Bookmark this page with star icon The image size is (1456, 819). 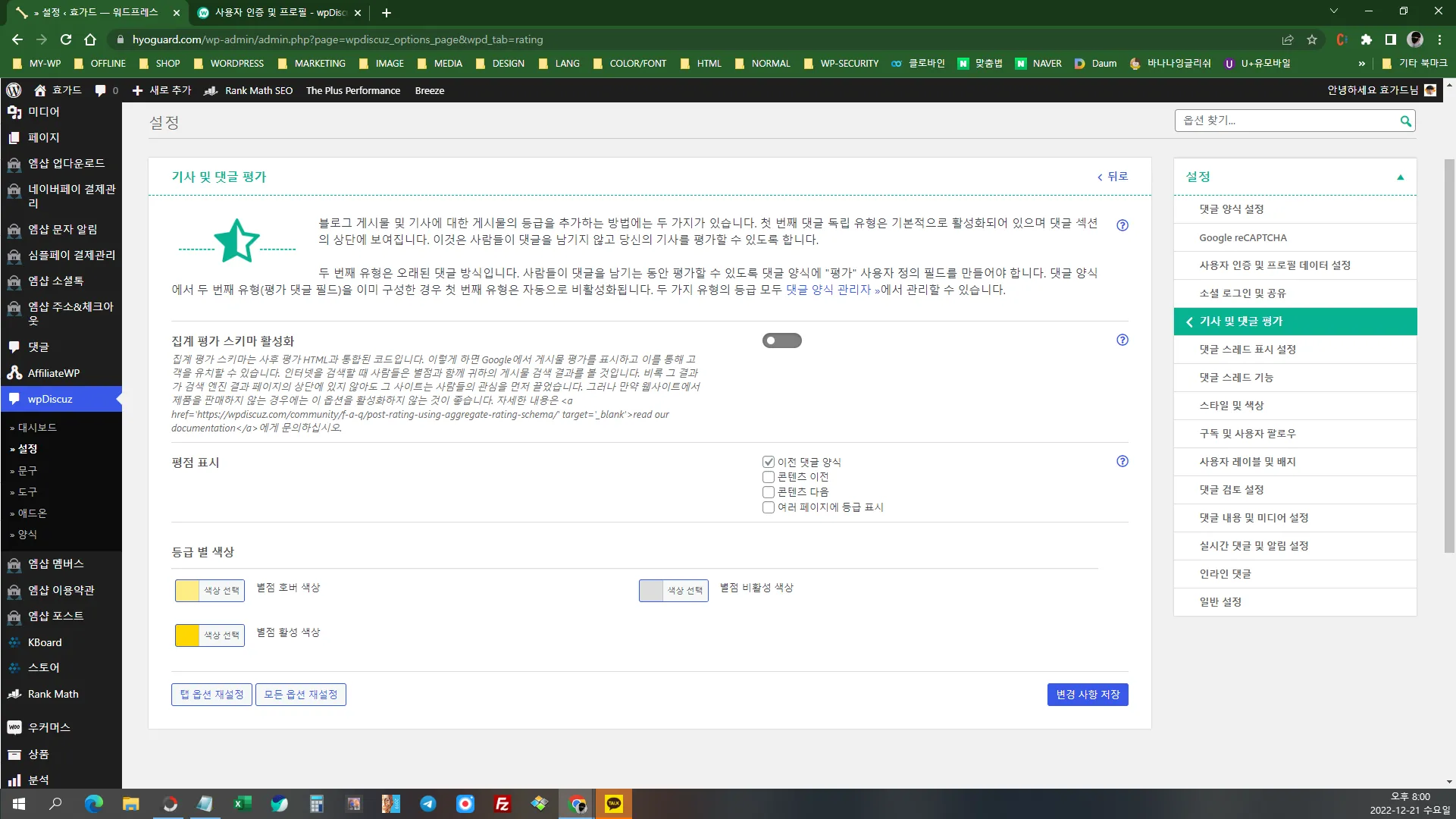[1312, 39]
